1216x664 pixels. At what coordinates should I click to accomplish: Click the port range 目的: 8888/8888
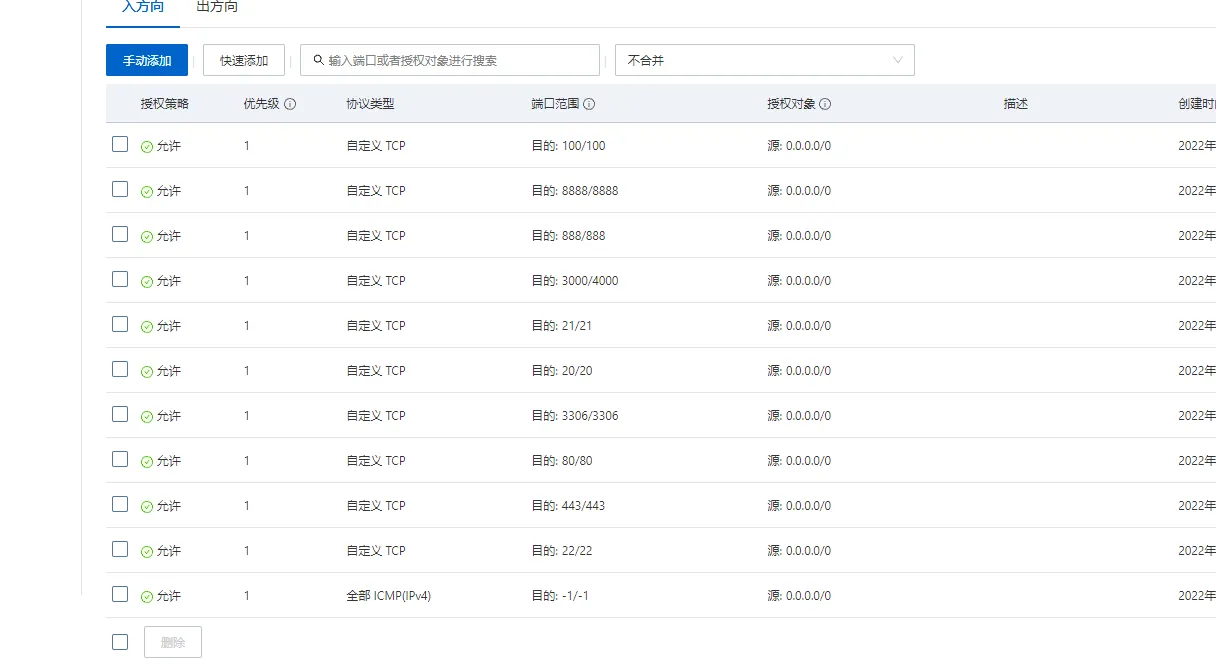coord(575,191)
